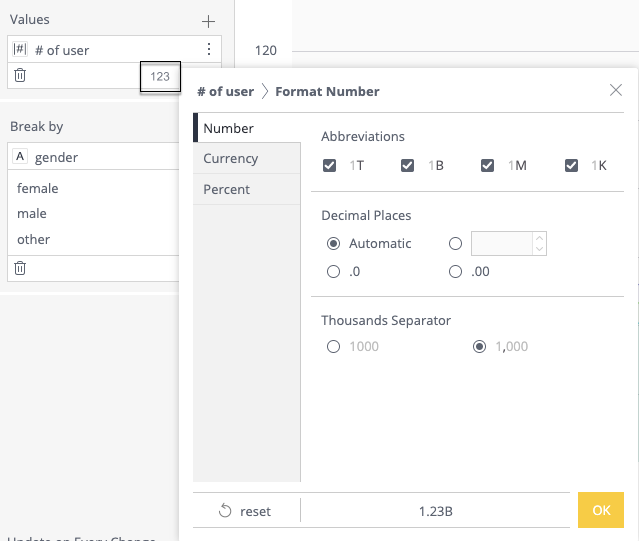Select the .0 decimal places option
Screen dimensions: 639x541
coord(333,271)
